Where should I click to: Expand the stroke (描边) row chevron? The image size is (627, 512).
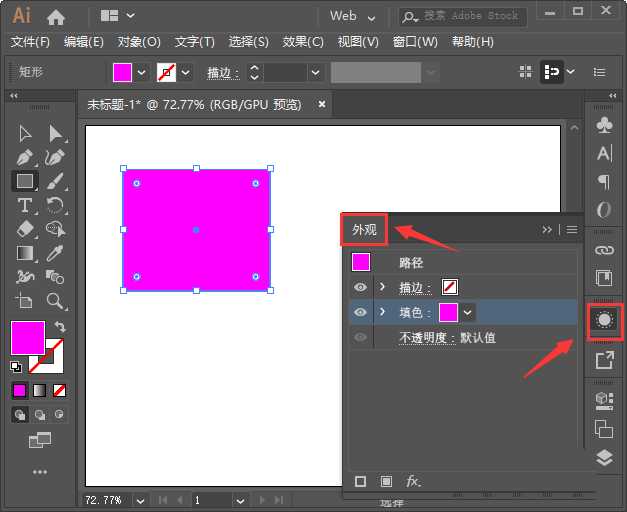pos(382,288)
